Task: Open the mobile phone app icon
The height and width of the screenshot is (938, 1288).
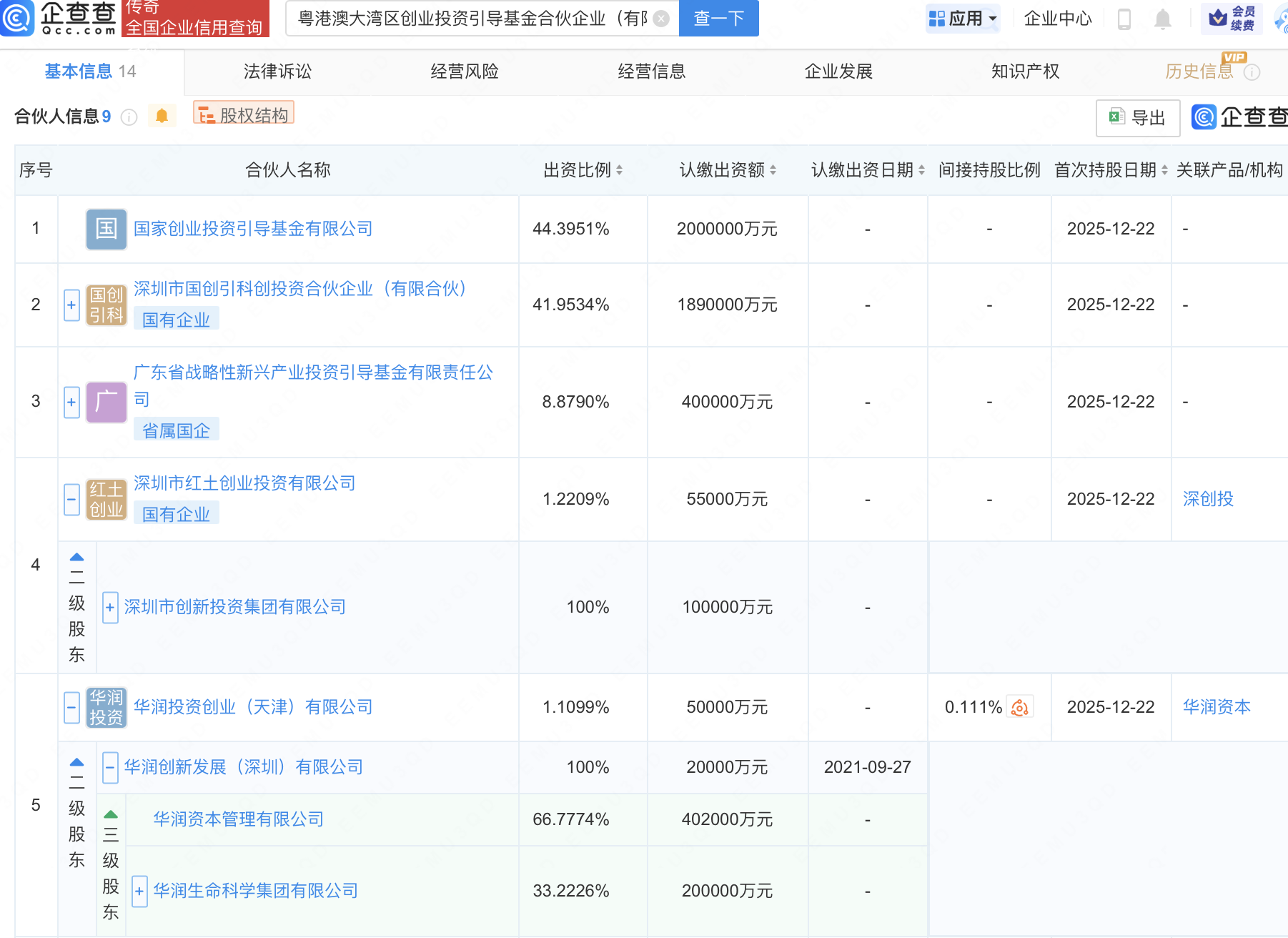Action: coord(1124,19)
